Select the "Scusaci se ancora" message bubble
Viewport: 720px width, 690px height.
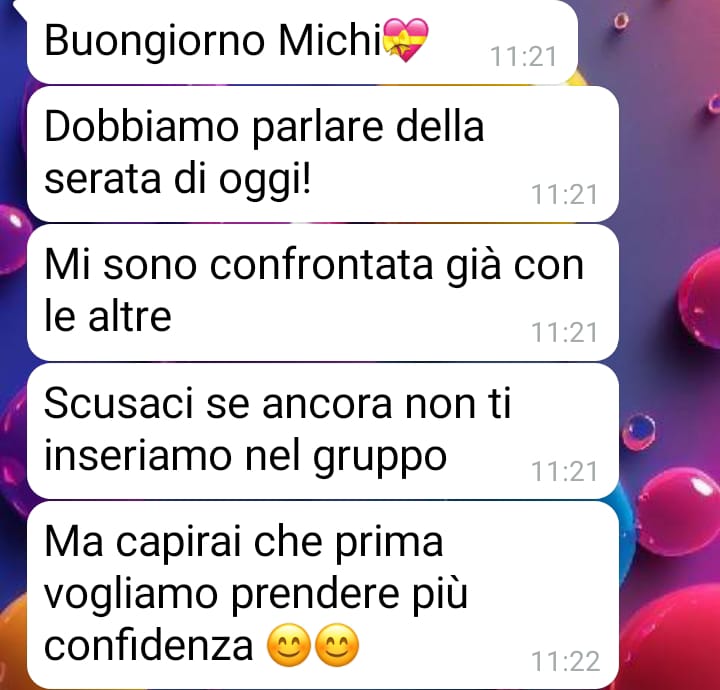(323, 431)
